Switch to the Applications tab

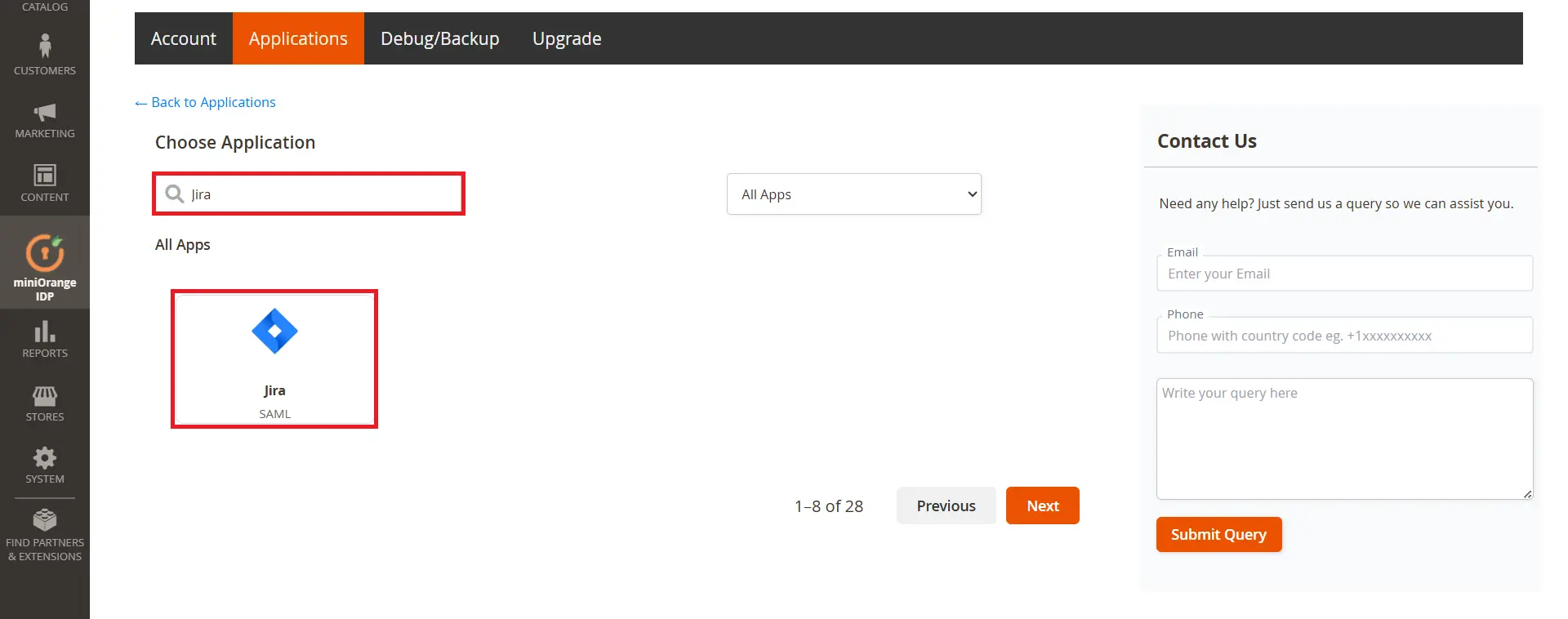(298, 38)
